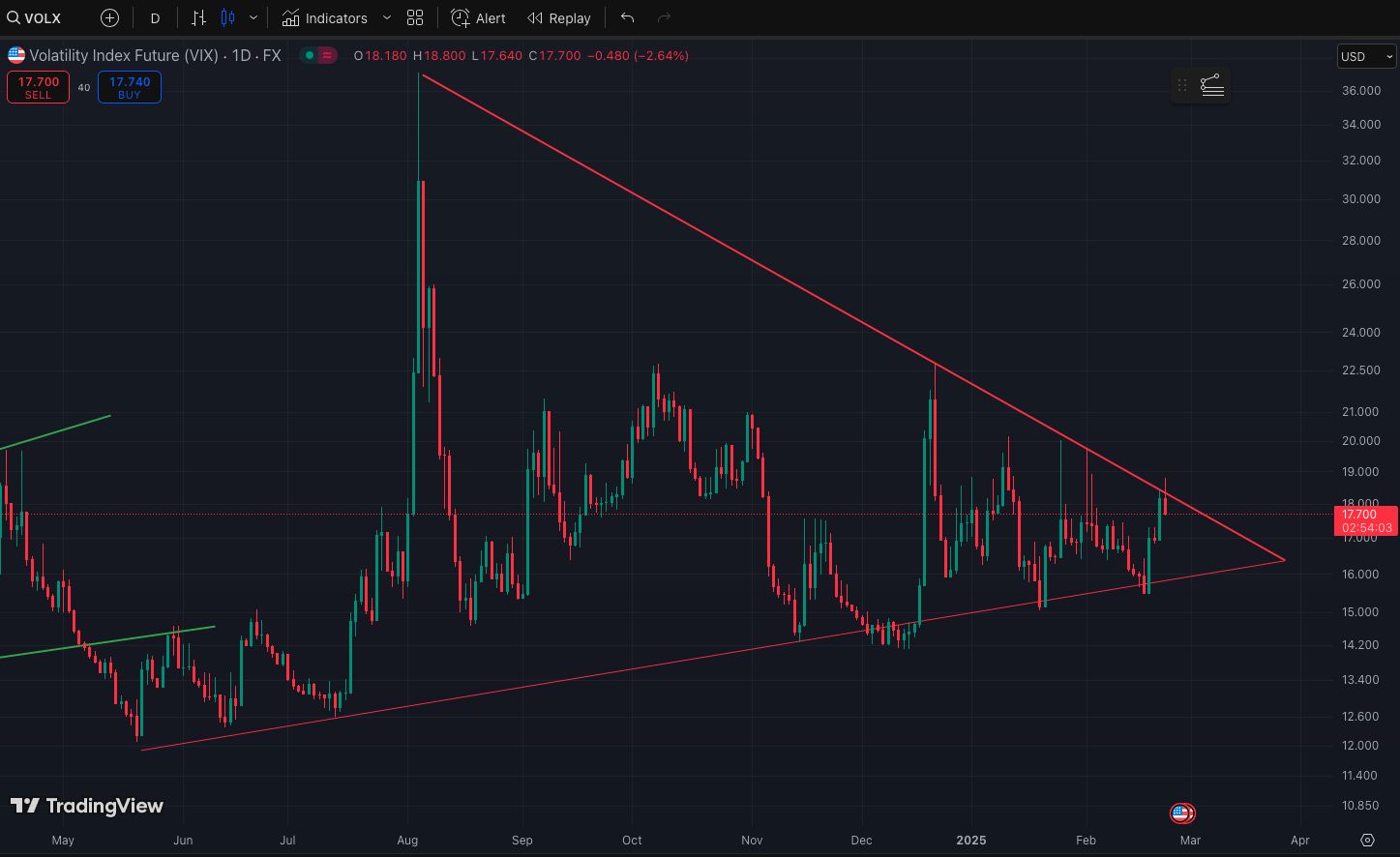This screenshot has height=857, width=1400.
Task: Start Bar Replay mode
Action: pyautogui.click(x=559, y=18)
